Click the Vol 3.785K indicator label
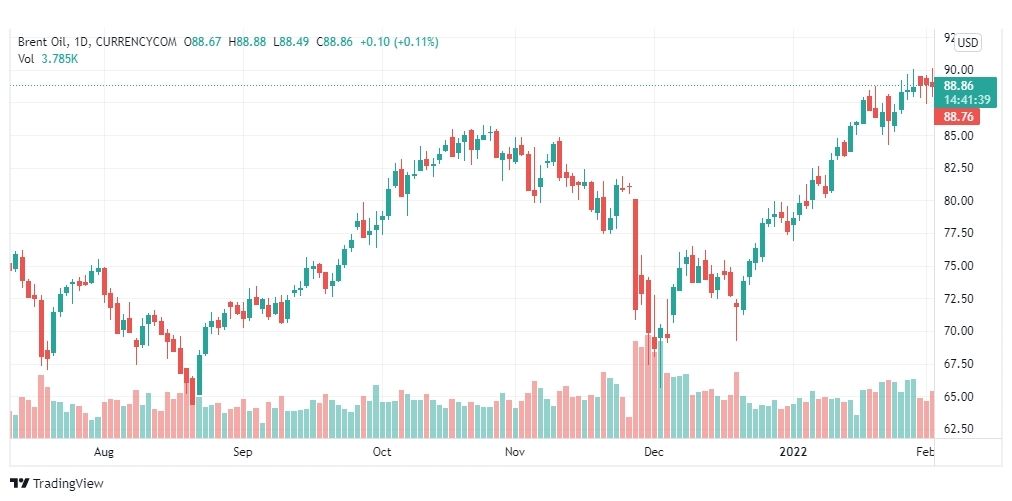Screen dimensions: 1012x501 [48, 59]
